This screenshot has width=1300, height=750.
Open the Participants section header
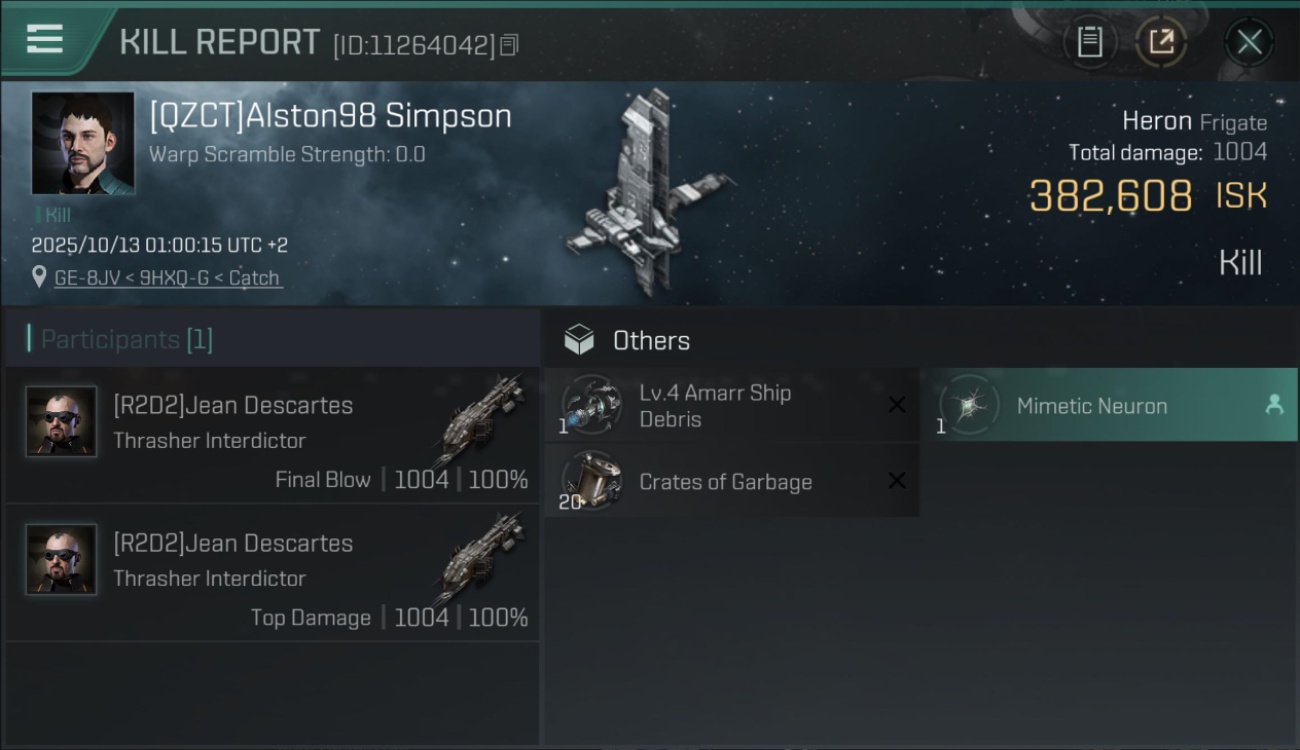point(127,340)
